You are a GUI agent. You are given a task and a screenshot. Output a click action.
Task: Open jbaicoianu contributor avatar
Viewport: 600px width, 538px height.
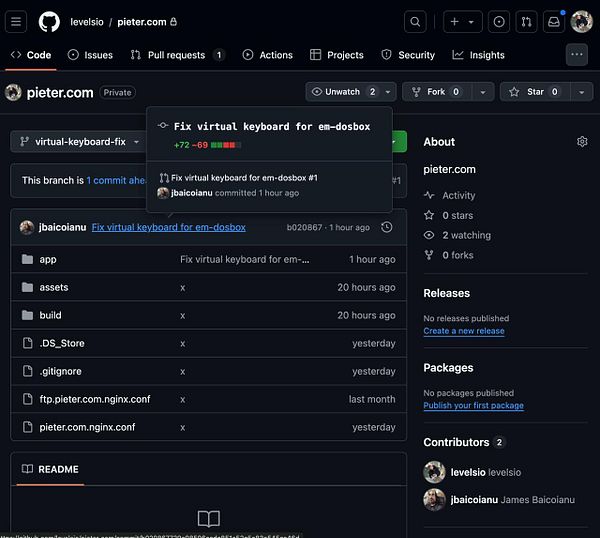434,500
